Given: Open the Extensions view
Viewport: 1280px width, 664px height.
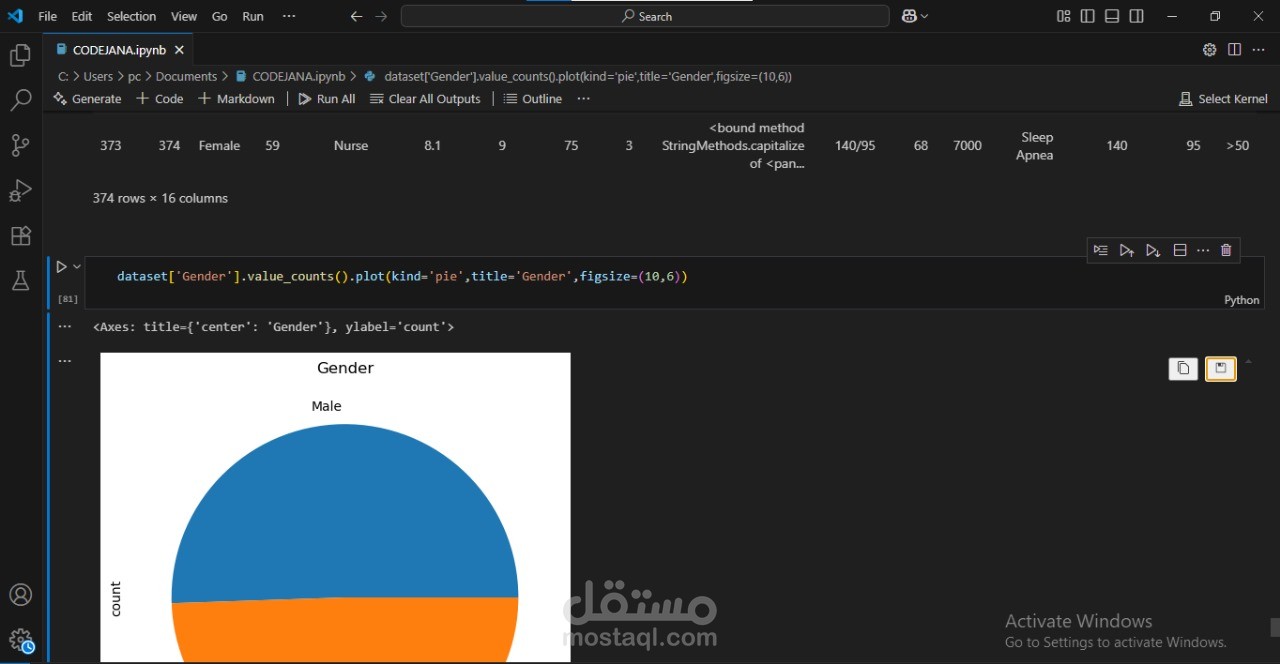Looking at the screenshot, I should pos(20,236).
